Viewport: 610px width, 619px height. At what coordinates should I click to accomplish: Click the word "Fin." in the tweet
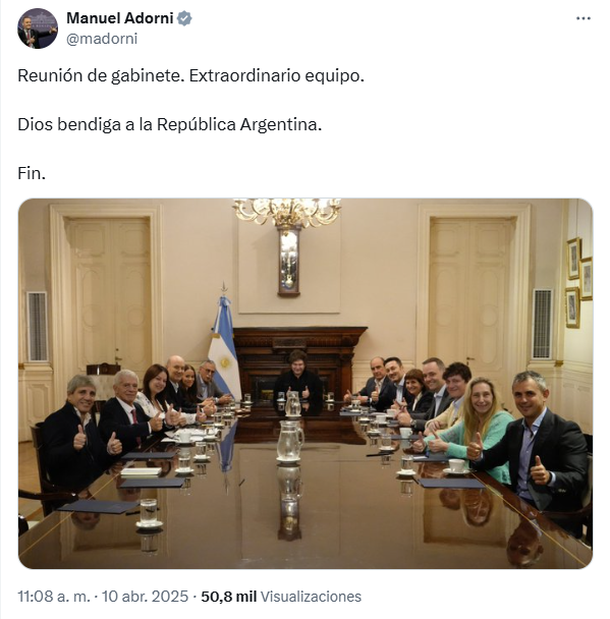[32, 173]
